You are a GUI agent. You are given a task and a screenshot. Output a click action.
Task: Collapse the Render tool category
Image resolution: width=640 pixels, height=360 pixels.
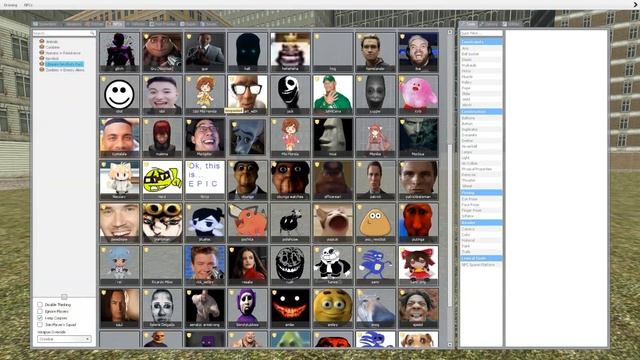[x=481, y=222]
